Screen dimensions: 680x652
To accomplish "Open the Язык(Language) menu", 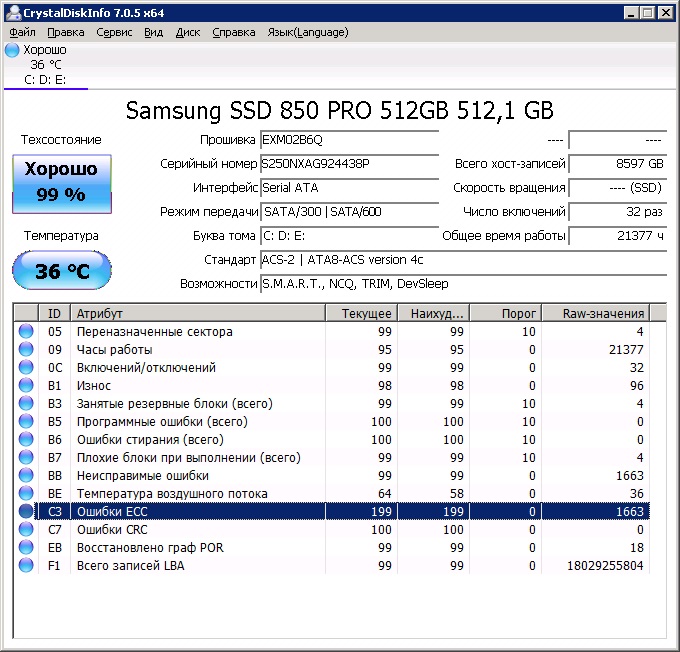I will pyautogui.click(x=308, y=33).
